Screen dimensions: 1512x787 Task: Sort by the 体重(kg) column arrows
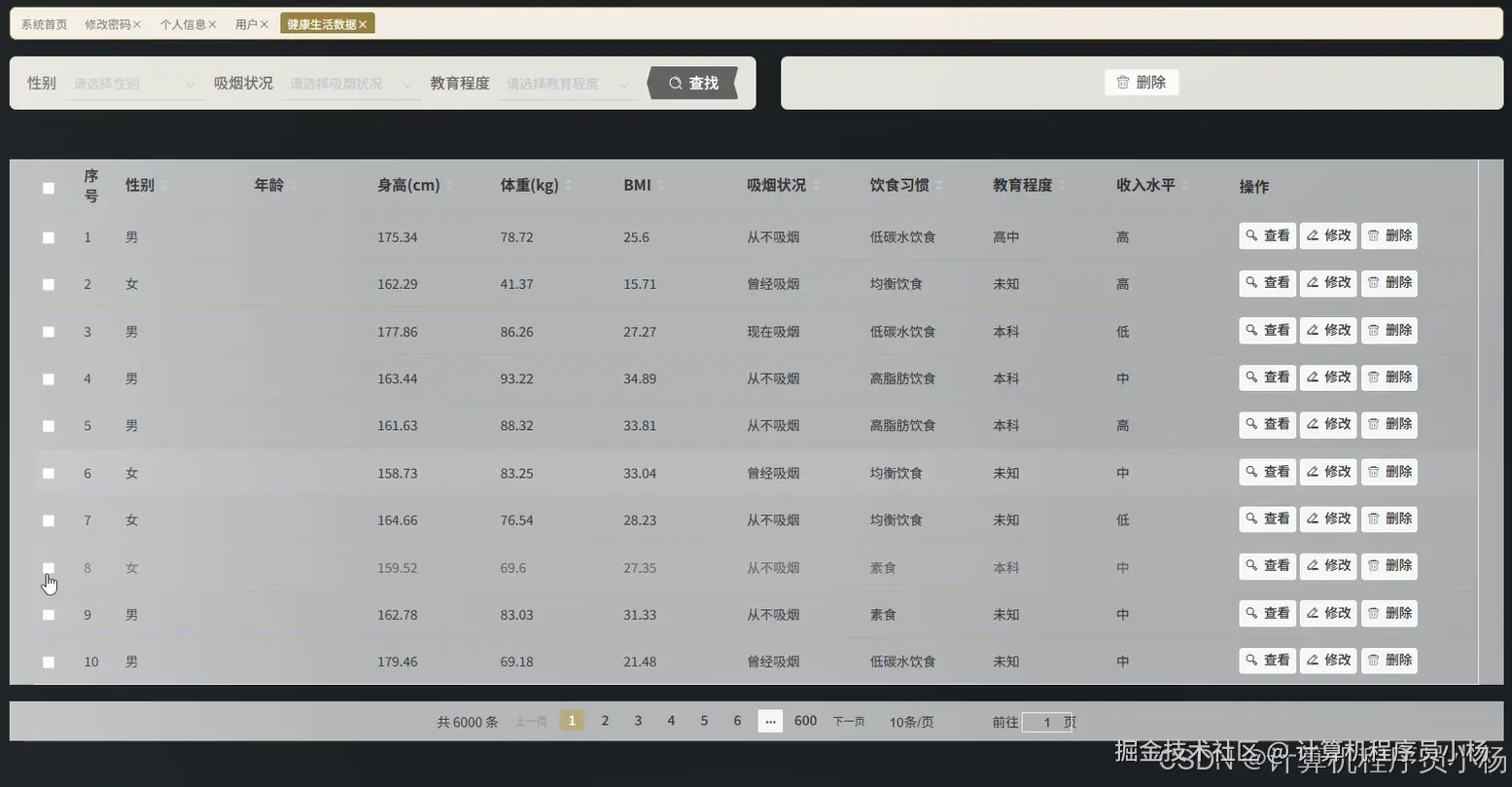coord(568,186)
